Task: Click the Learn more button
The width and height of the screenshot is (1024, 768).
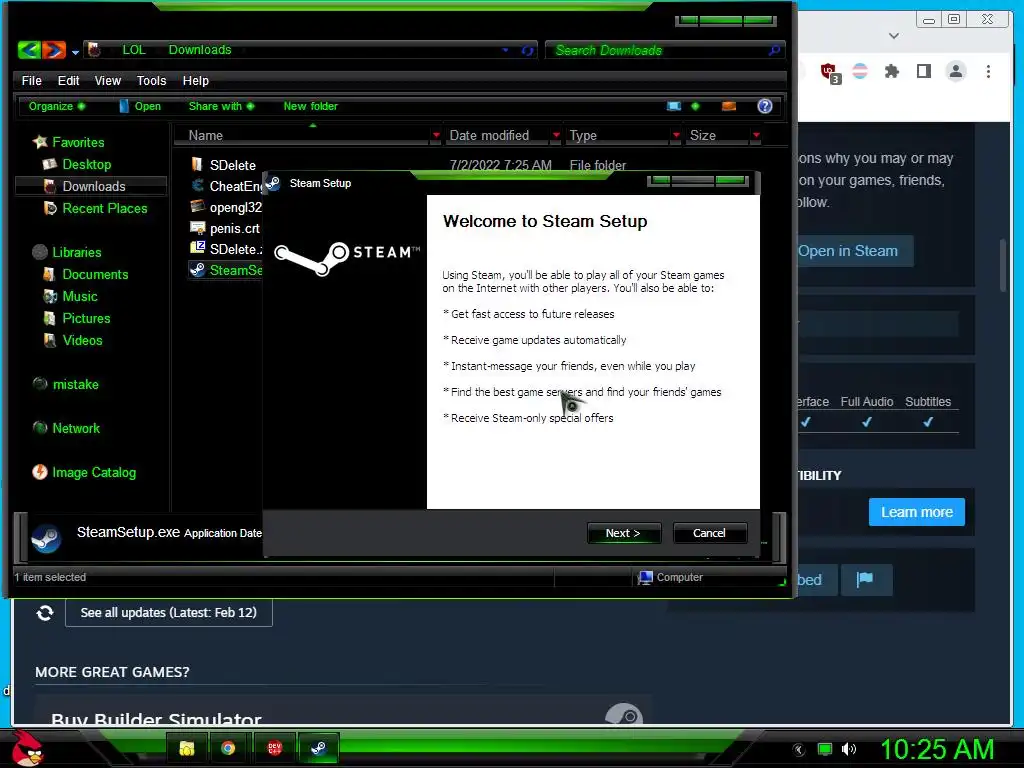Action: click(x=917, y=512)
